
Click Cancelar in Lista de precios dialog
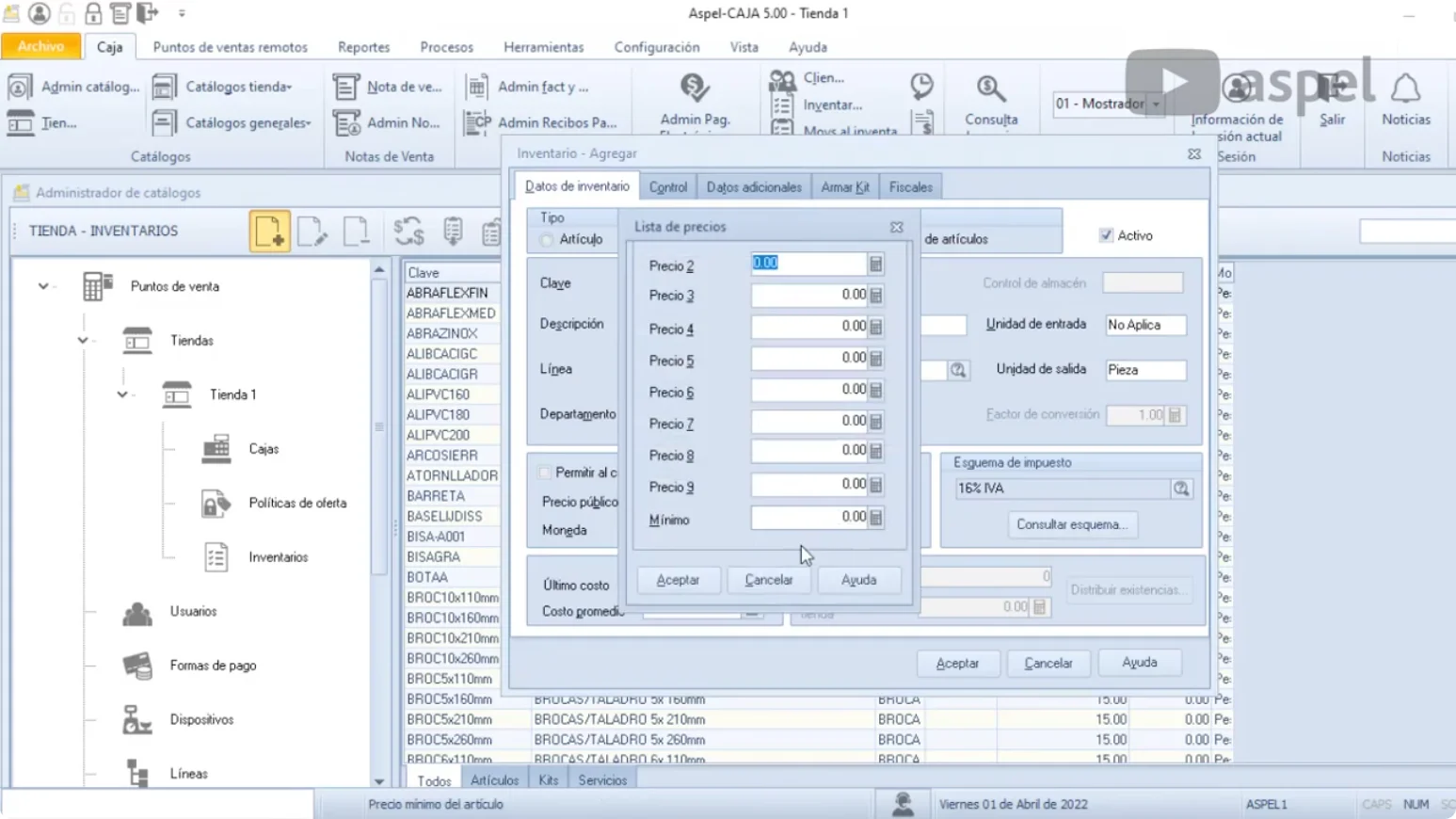pyautogui.click(x=769, y=580)
